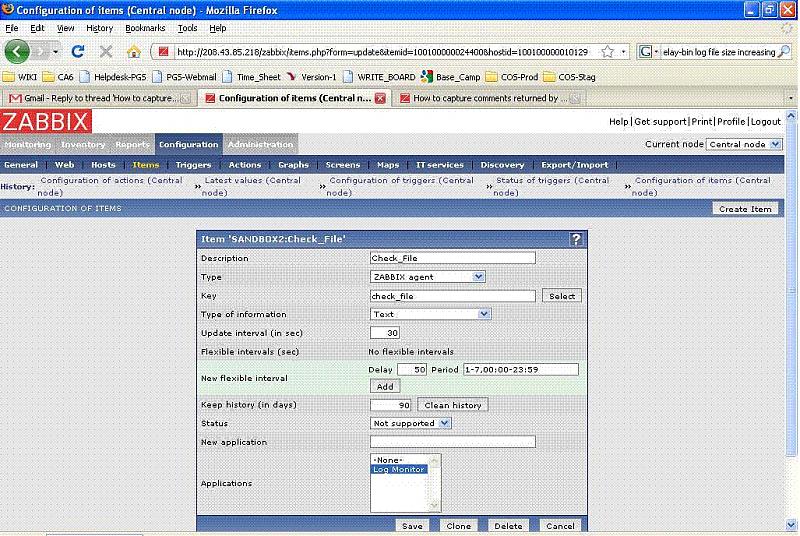This screenshot has height=536, width=800.
Task: Click the Clean history button
Action: [453, 405]
